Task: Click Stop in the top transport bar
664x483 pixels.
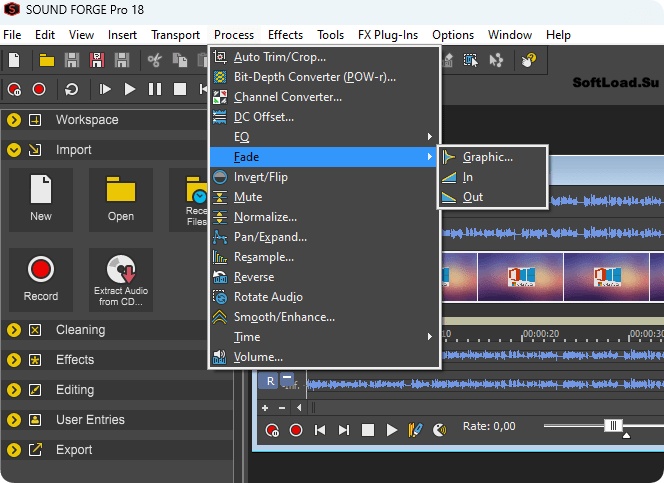Action: point(180,89)
